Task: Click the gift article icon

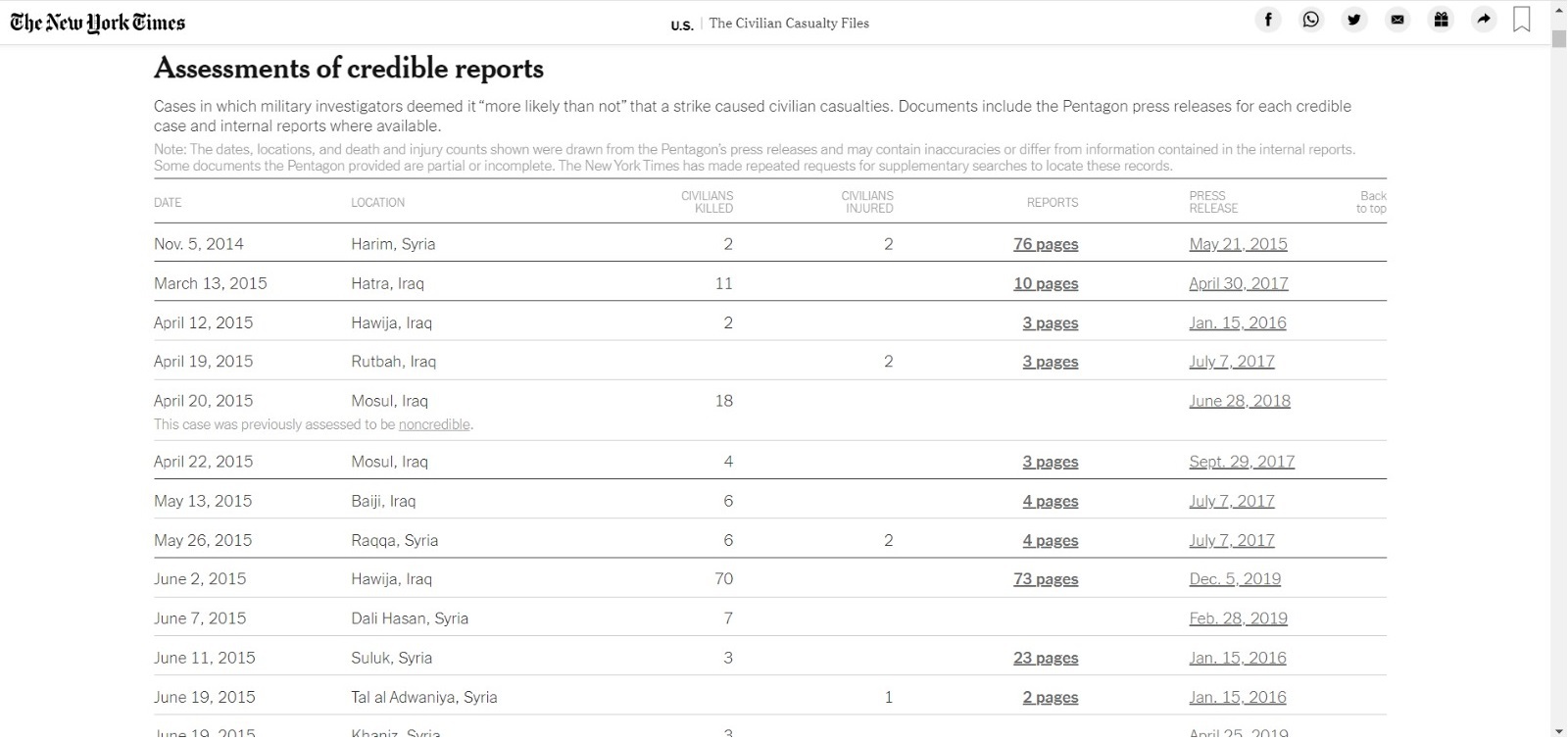Action: (x=1441, y=20)
